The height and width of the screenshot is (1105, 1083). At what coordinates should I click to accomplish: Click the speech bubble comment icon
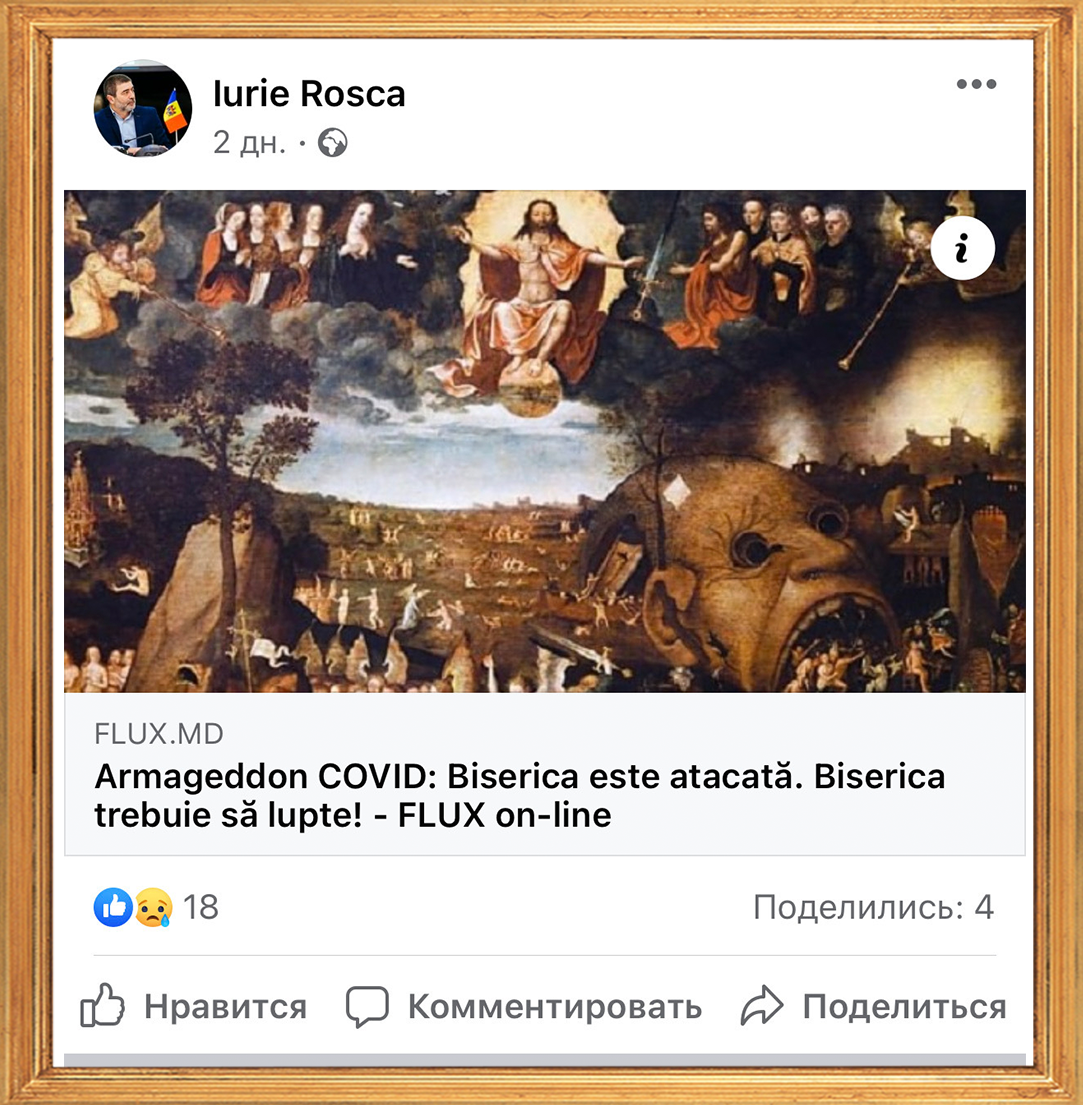(x=367, y=1006)
